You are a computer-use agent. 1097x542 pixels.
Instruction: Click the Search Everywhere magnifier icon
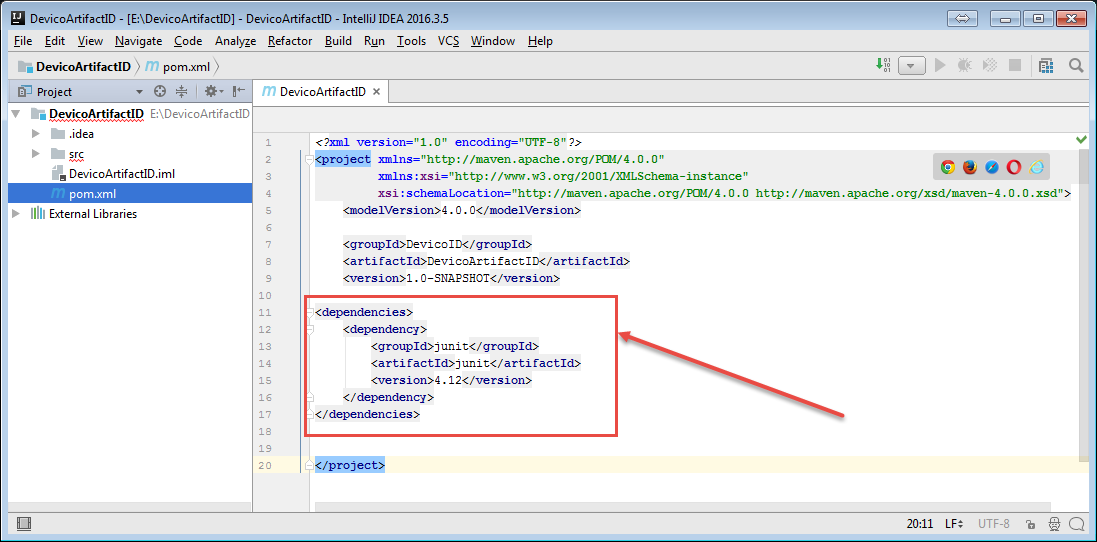coord(1076,65)
